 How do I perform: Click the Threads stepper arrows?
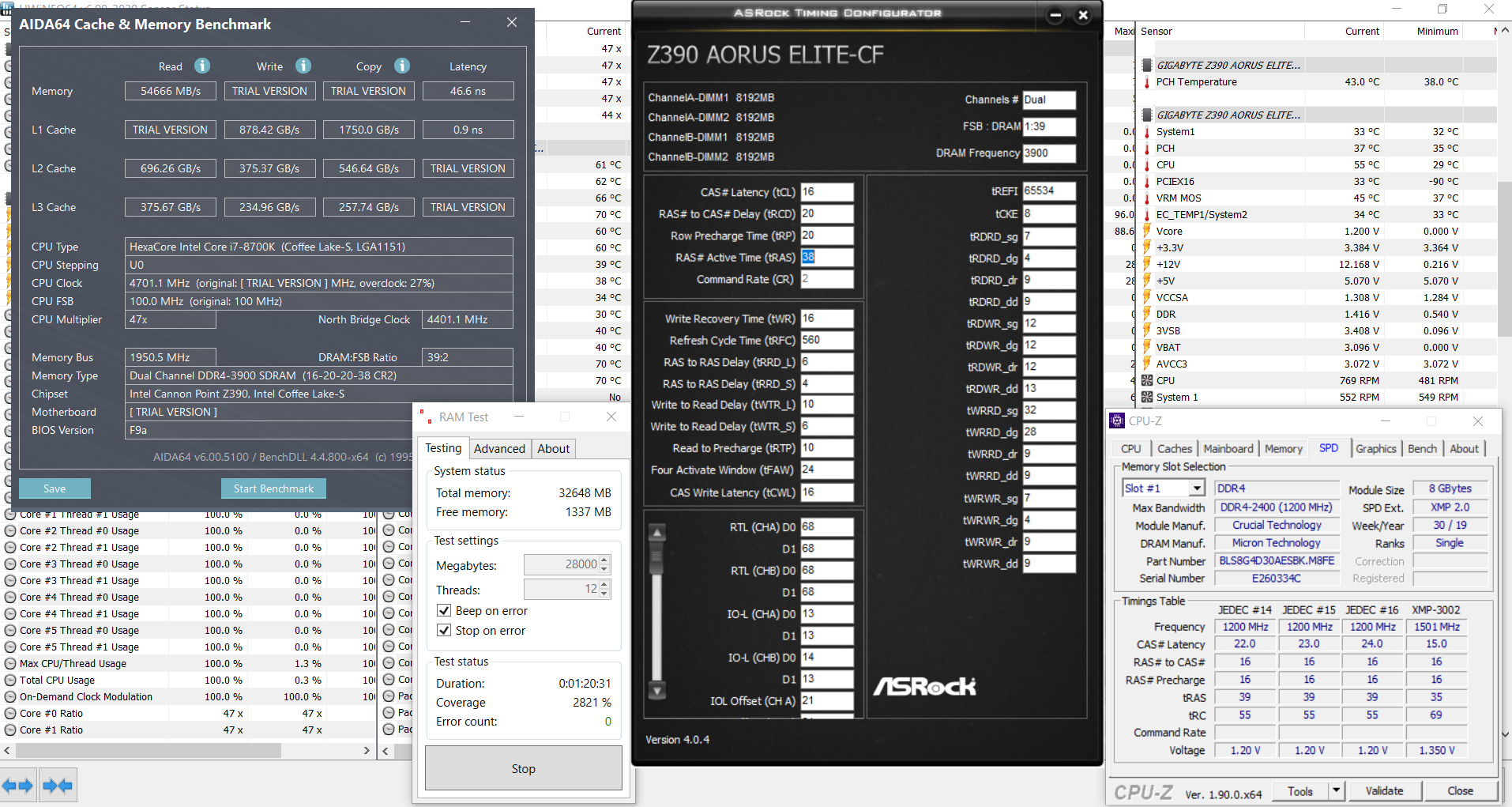click(604, 589)
